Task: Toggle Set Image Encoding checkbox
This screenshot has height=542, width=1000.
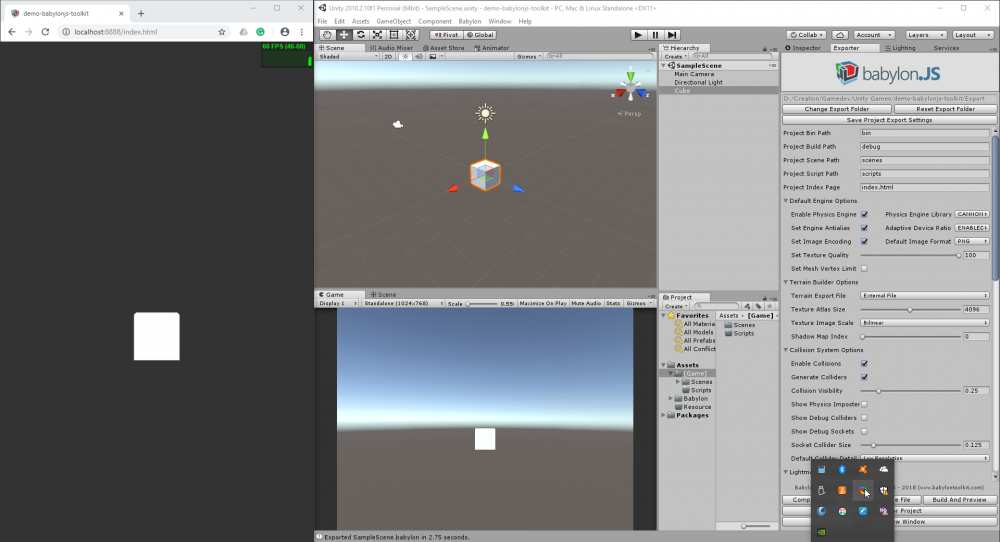Action: coord(864,242)
